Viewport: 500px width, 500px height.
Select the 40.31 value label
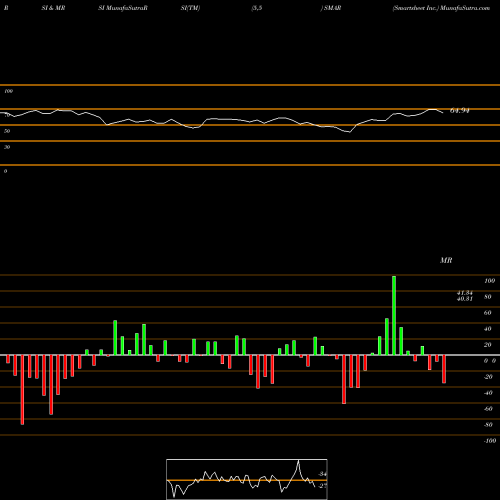(x=465, y=299)
